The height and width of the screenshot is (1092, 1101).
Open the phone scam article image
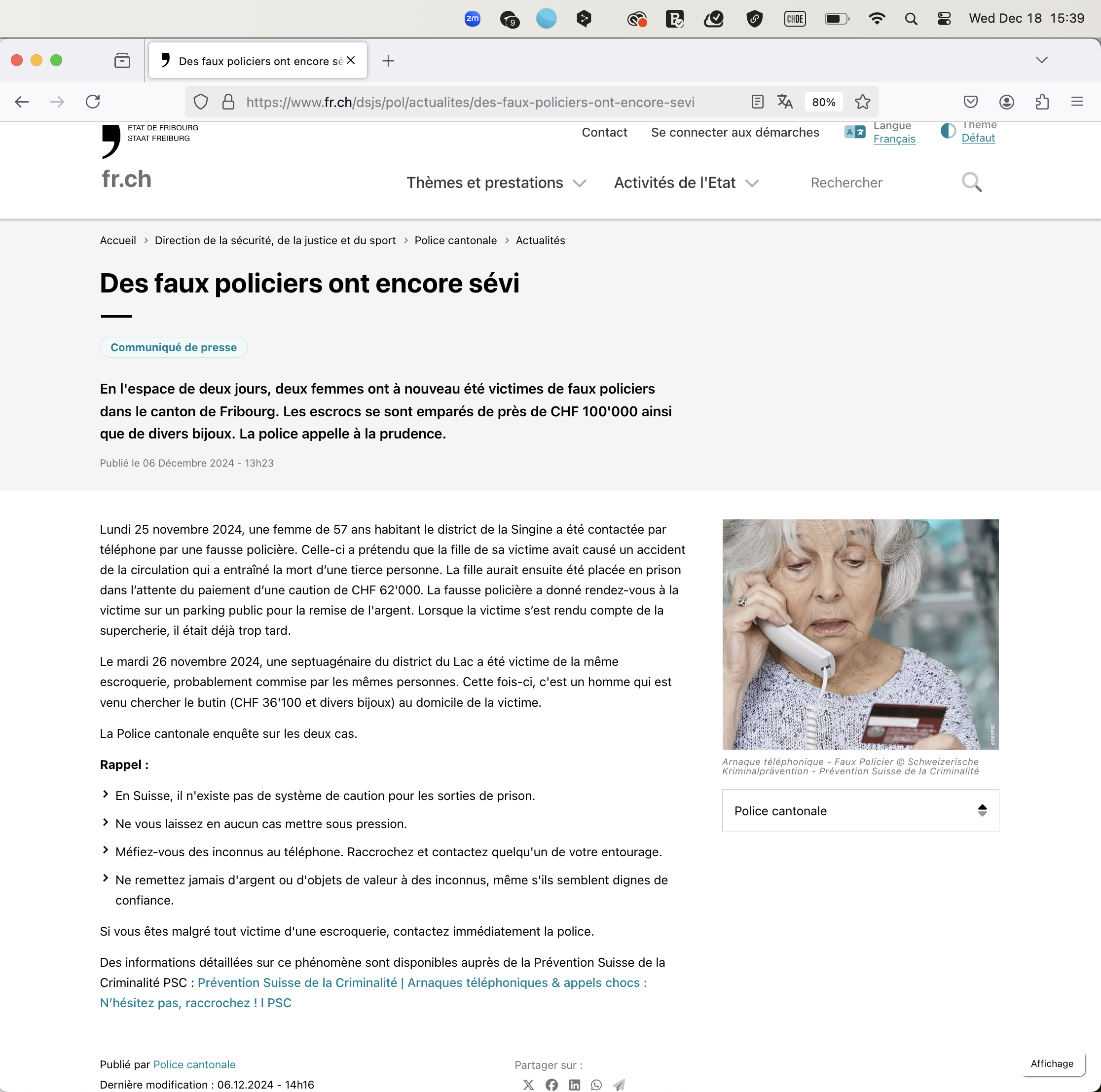(860, 634)
